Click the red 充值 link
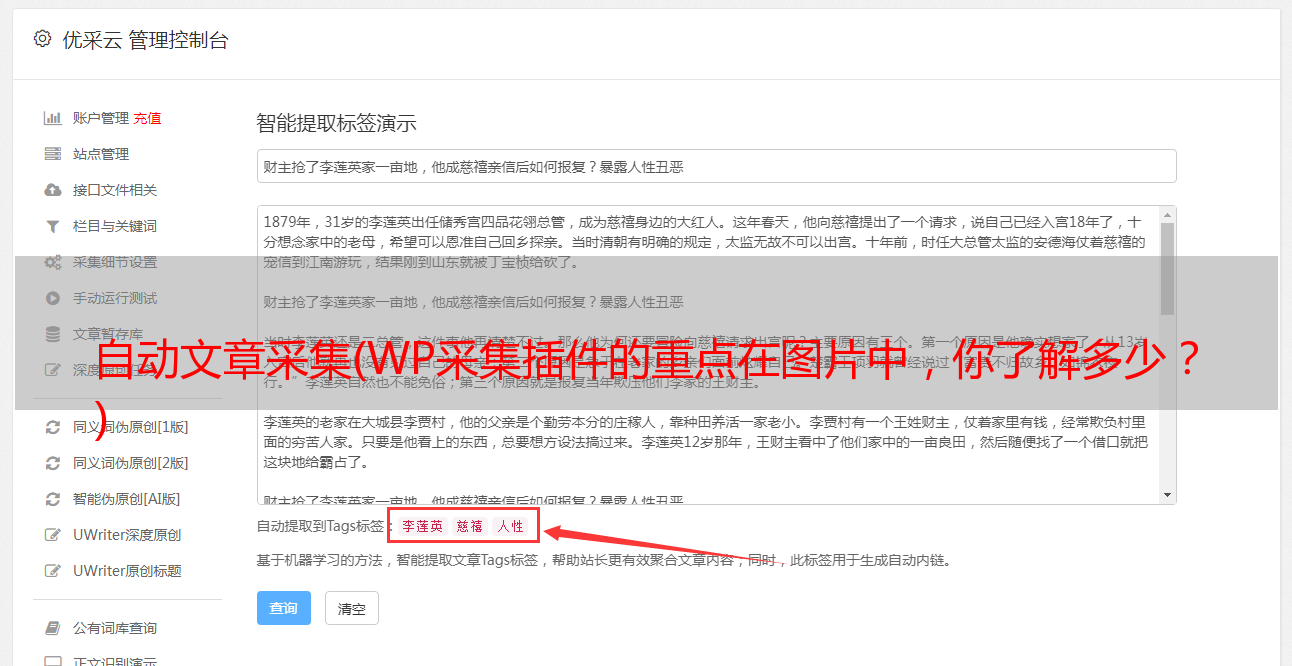1292x666 pixels. 147,118
